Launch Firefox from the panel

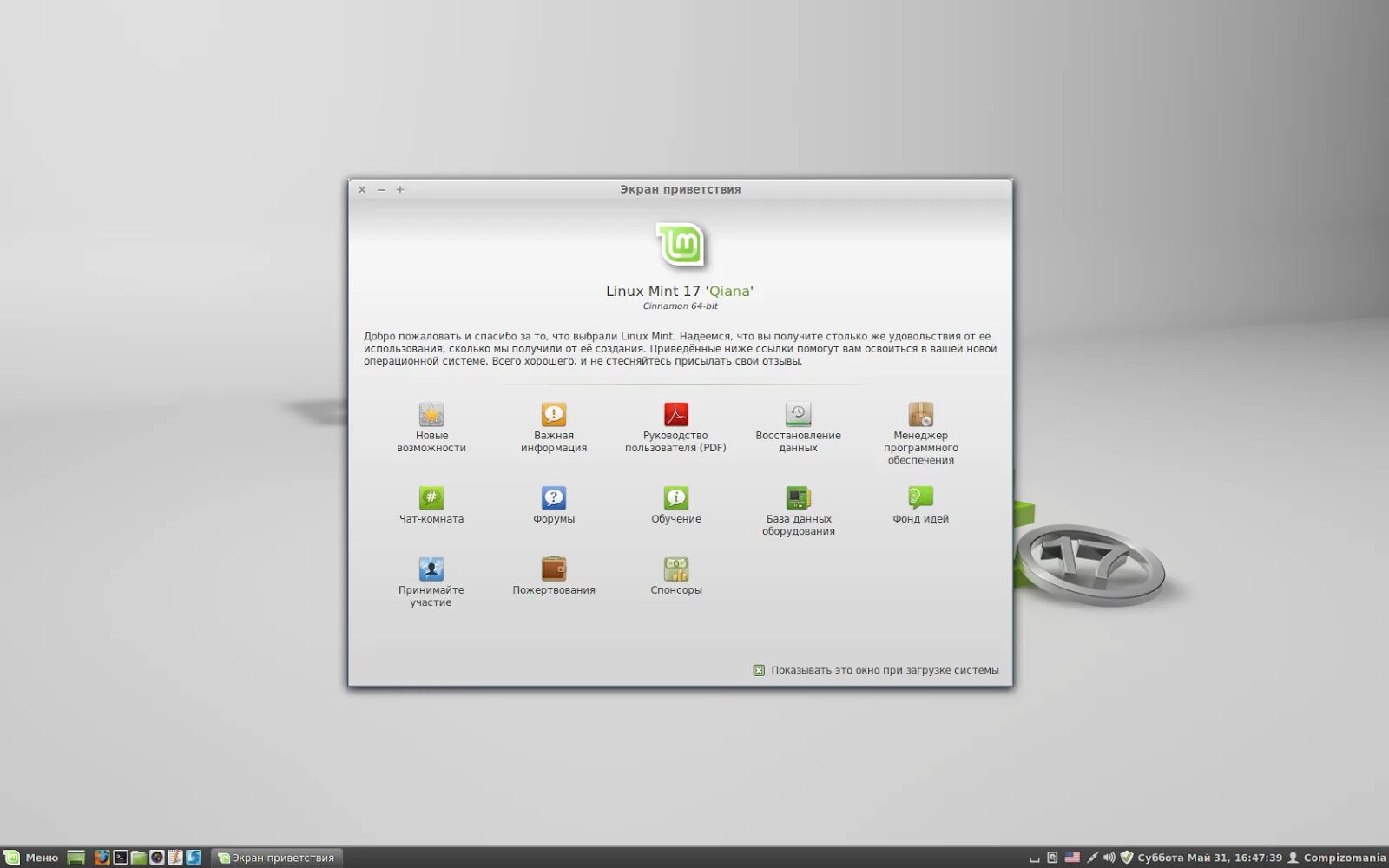tap(102, 858)
